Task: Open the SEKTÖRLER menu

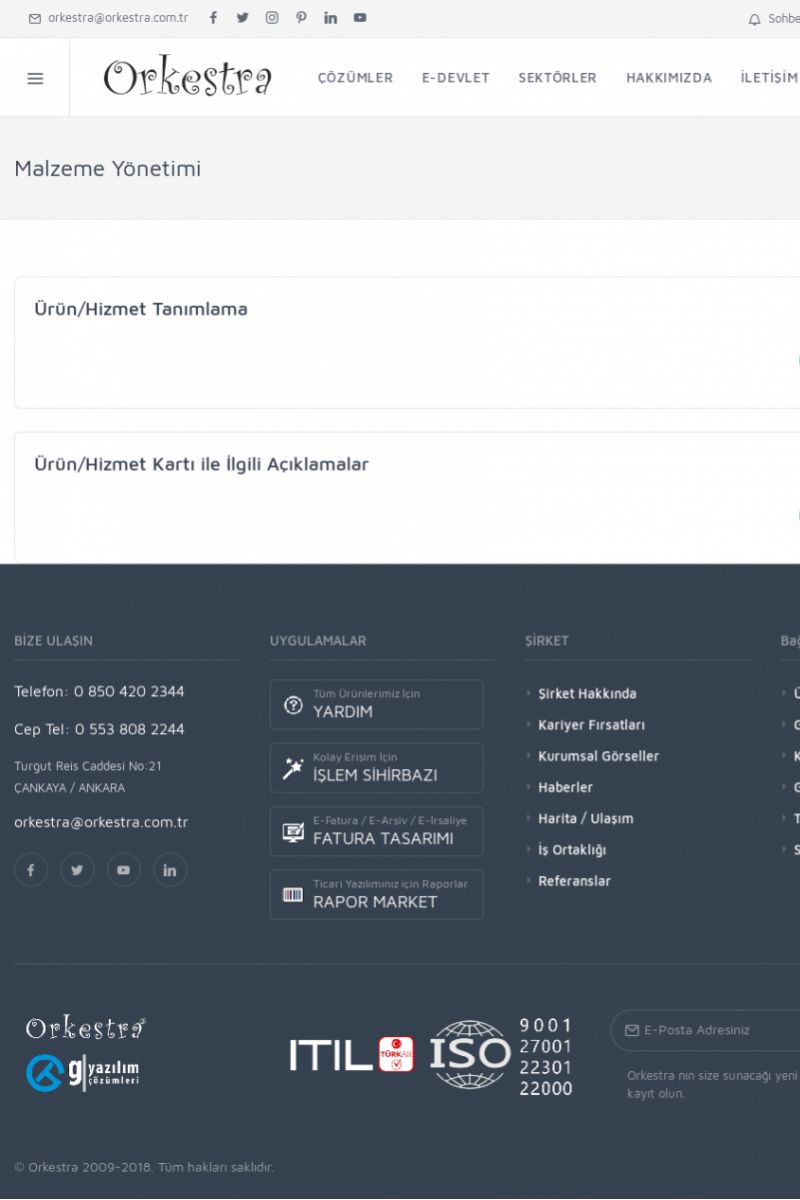Action: tap(557, 78)
